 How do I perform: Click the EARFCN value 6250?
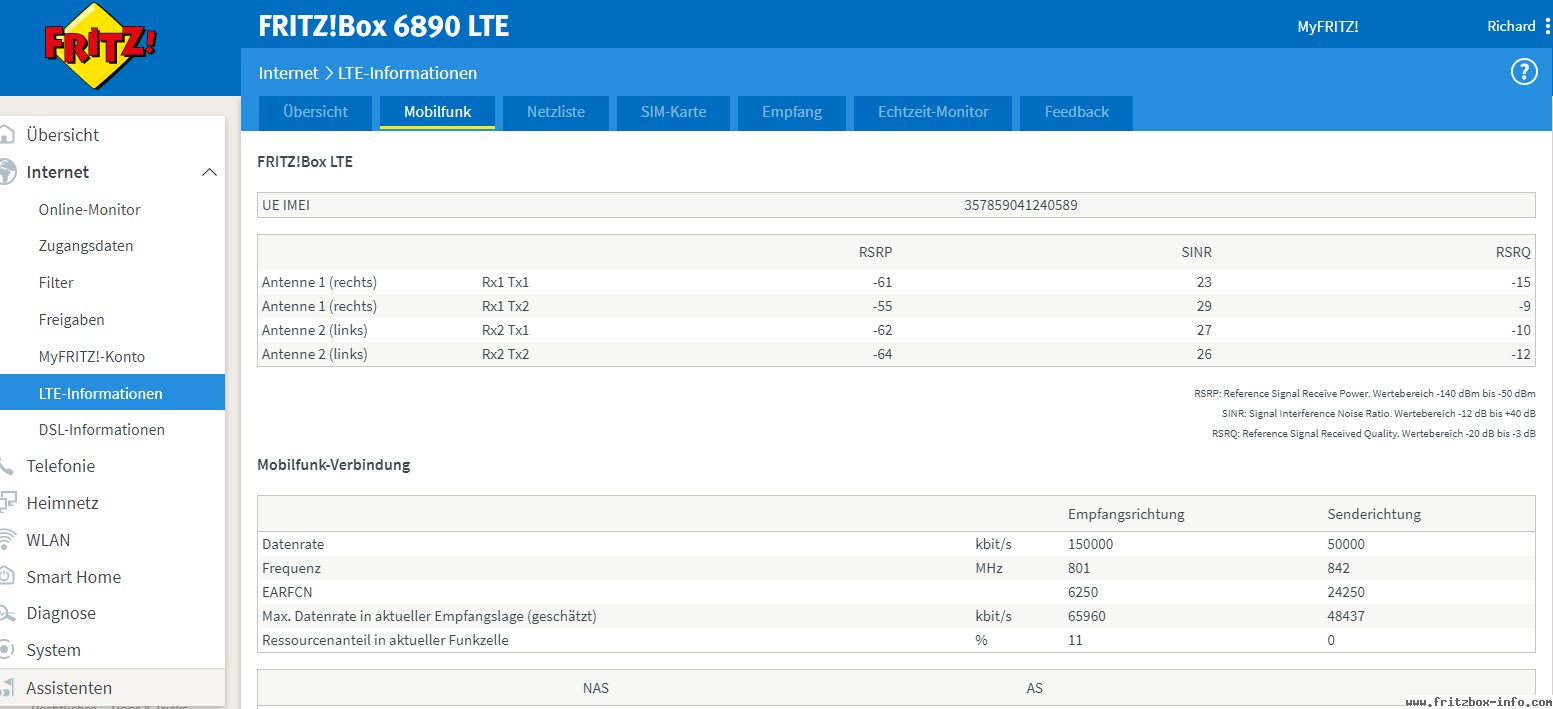point(1083,592)
